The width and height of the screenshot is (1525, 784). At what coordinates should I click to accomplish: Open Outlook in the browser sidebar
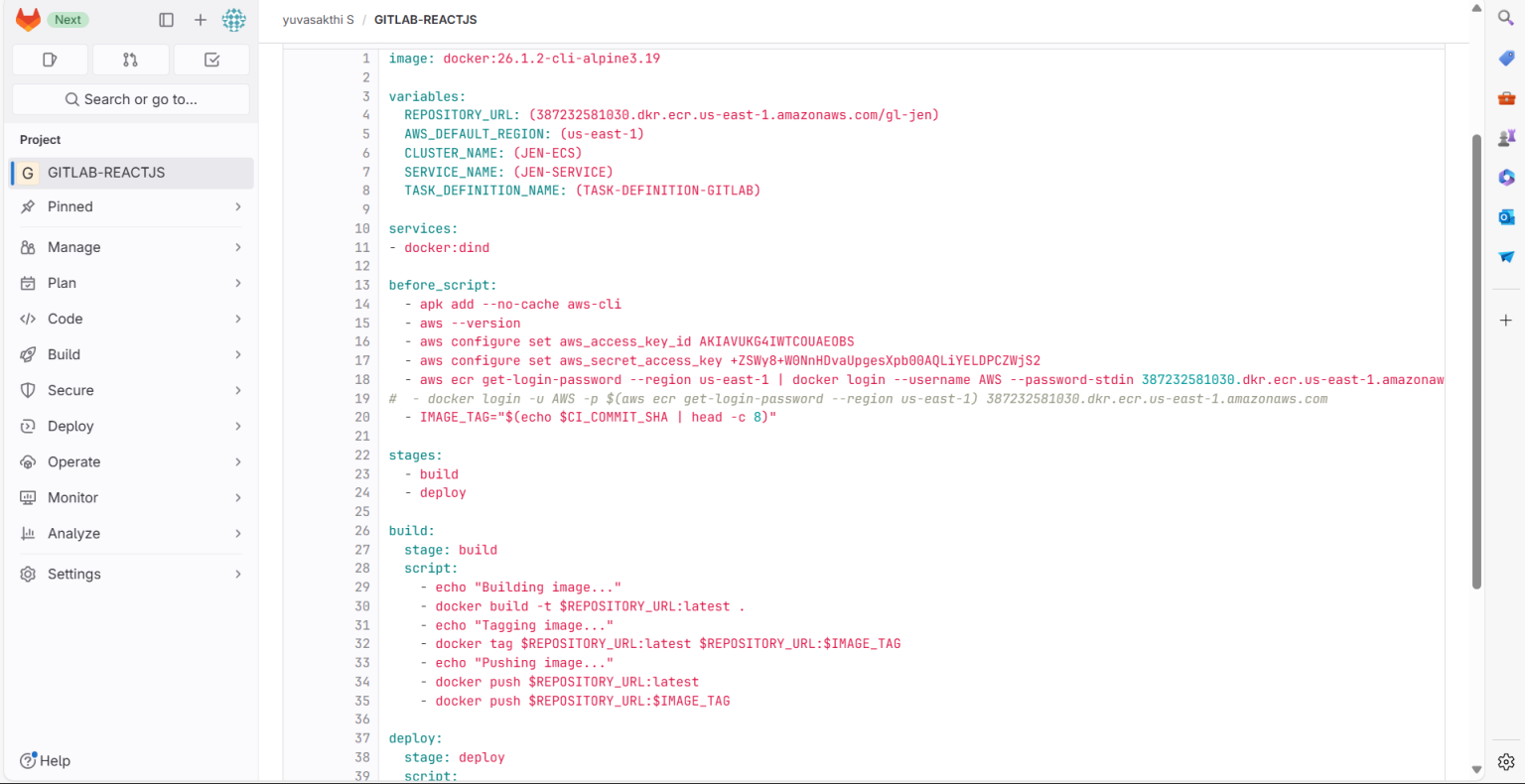click(x=1506, y=216)
